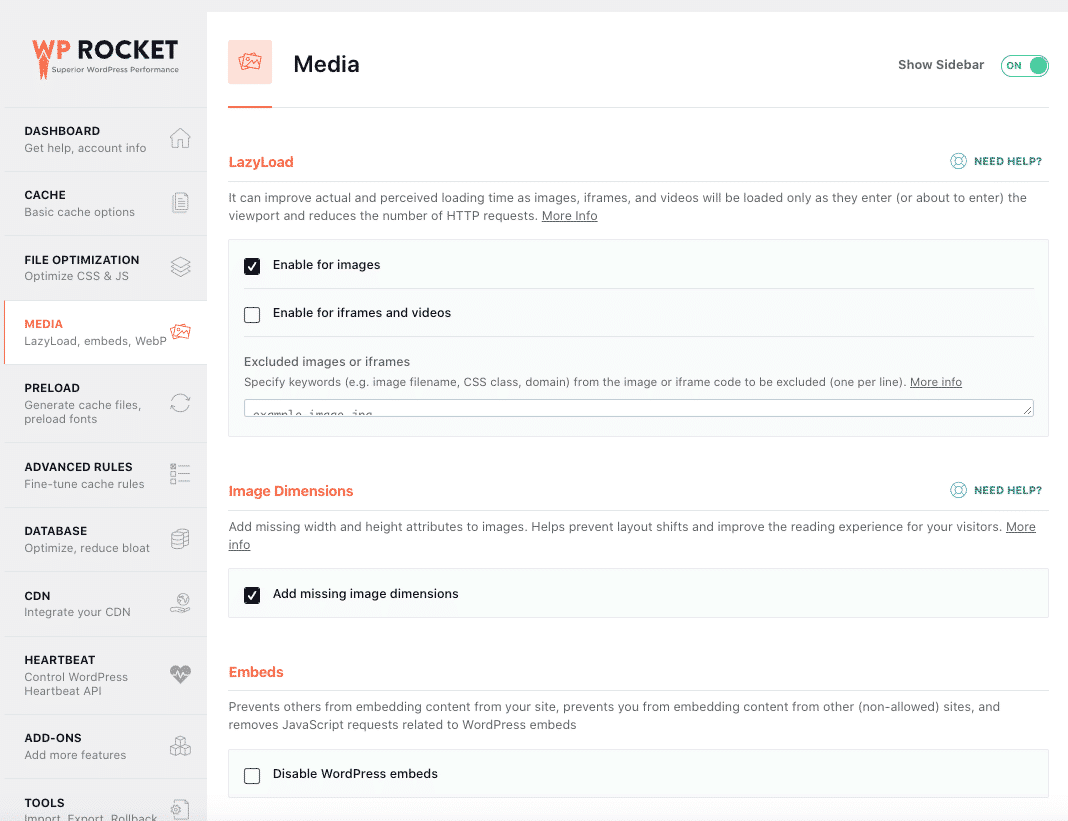Image resolution: width=1068 pixels, height=821 pixels.
Task: Click the Show Sidebar label
Action: click(x=941, y=65)
